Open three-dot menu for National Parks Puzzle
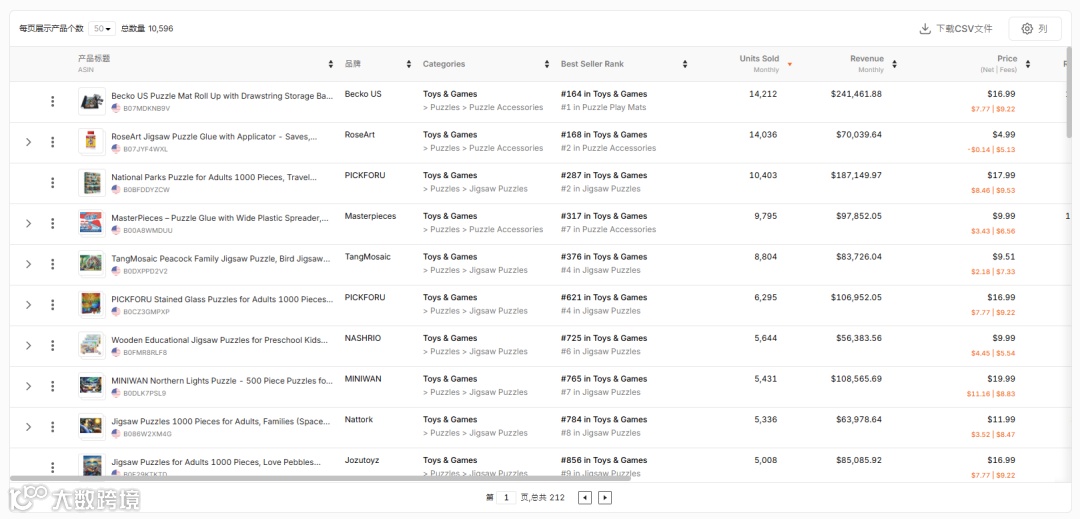 52,182
